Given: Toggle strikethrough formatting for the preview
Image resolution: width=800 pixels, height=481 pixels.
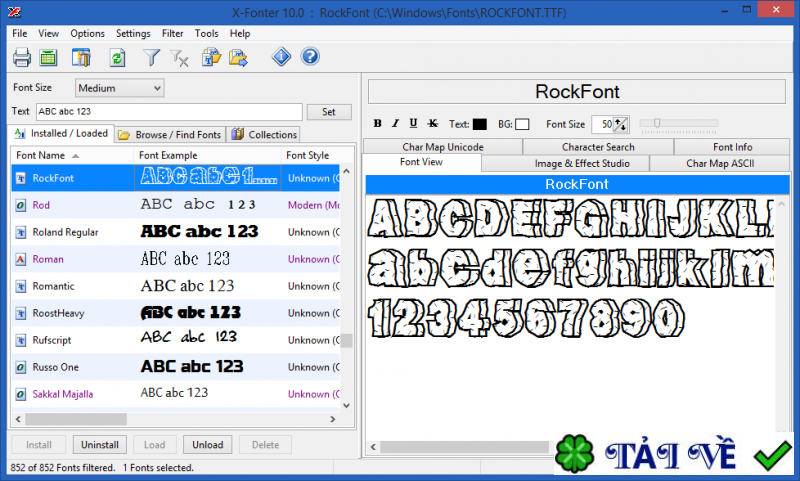Looking at the screenshot, I should [x=432, y=124].
